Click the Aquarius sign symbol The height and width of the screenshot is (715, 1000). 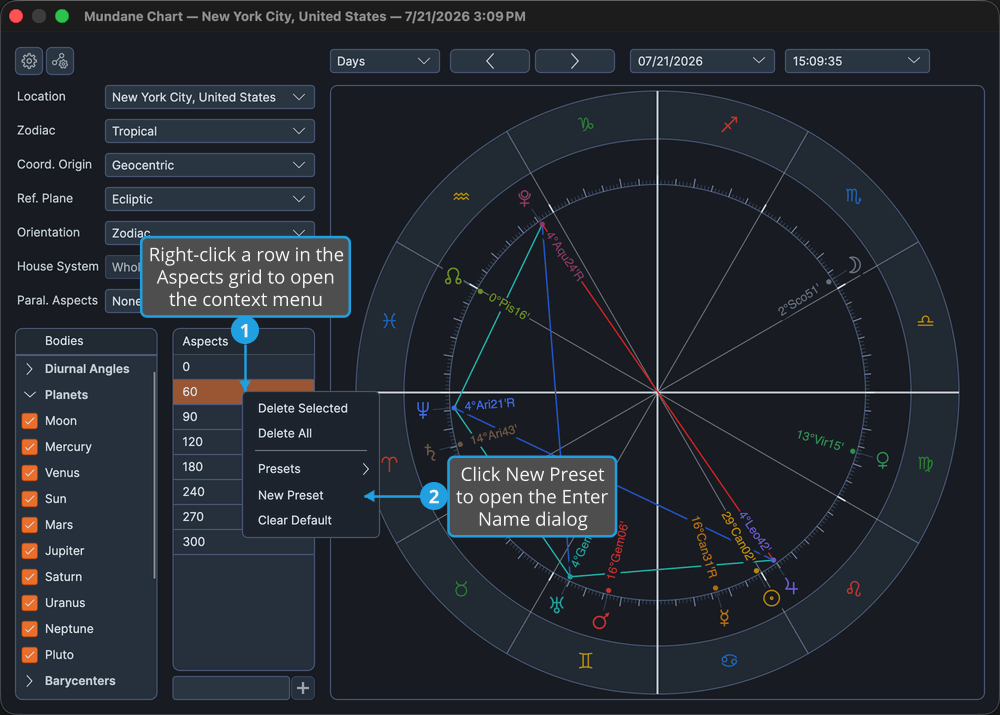(x=461, y=196)
